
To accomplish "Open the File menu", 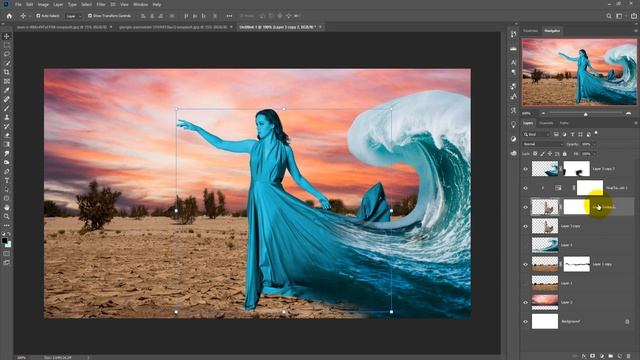I will [18, 4].
